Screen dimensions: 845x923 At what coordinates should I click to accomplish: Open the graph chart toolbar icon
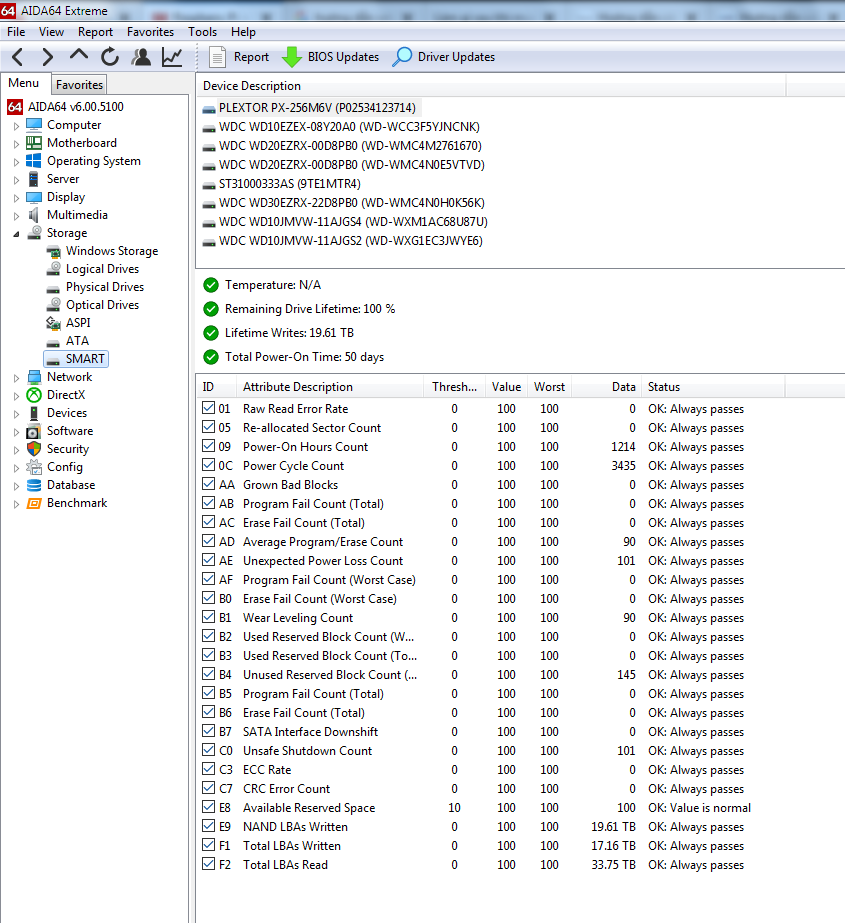point(172,57)
